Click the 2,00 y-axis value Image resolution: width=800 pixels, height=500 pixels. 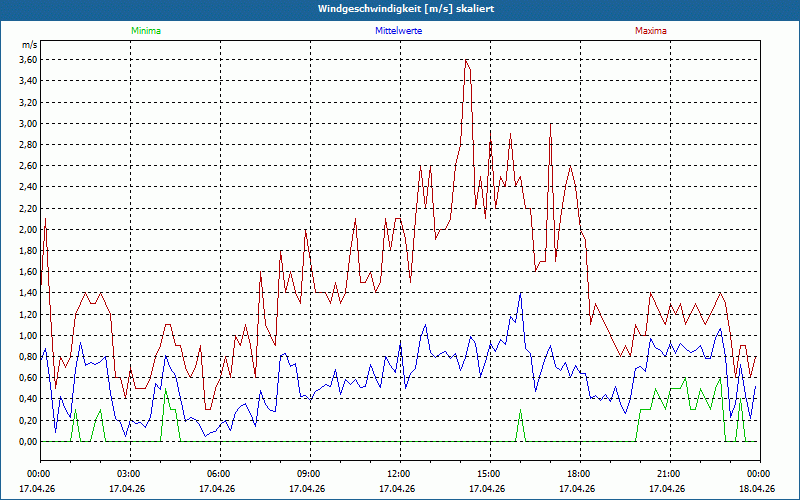(28, 230)
